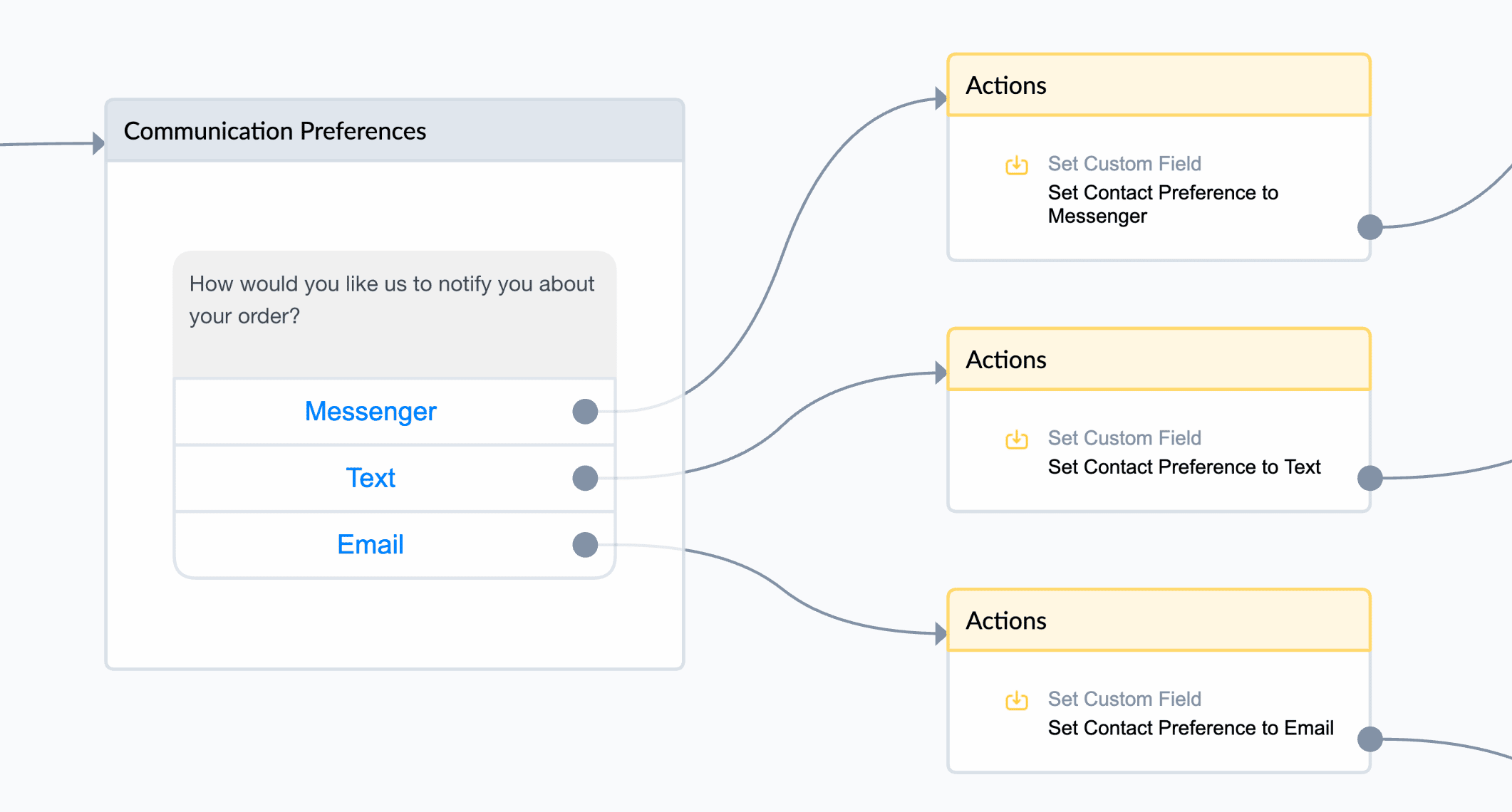Screen dimensions: 1512x812
Task: Select the middle Actions node header
Action: tap(1159, 360)
